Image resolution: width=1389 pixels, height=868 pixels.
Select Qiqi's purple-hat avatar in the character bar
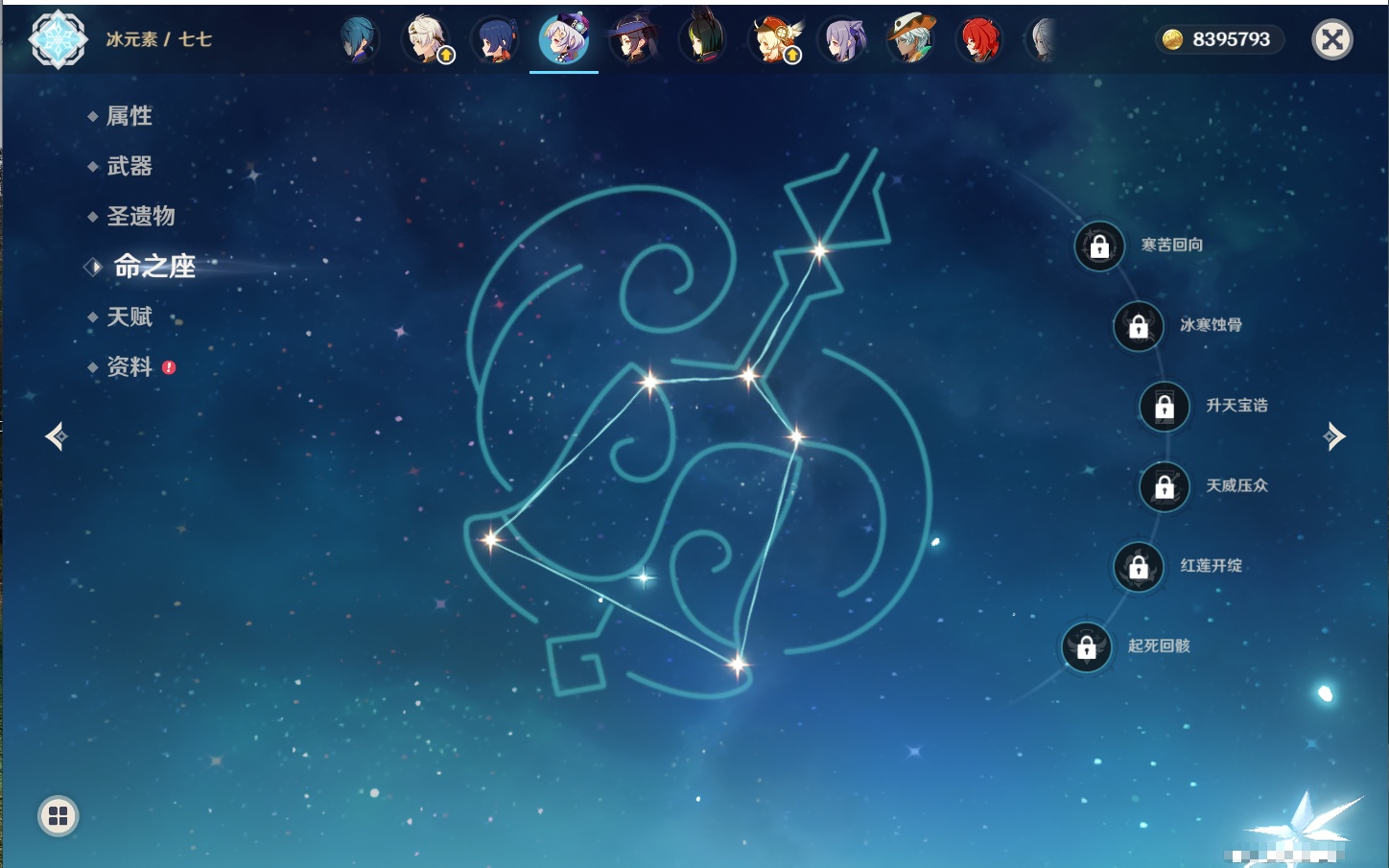coord(564,40)
